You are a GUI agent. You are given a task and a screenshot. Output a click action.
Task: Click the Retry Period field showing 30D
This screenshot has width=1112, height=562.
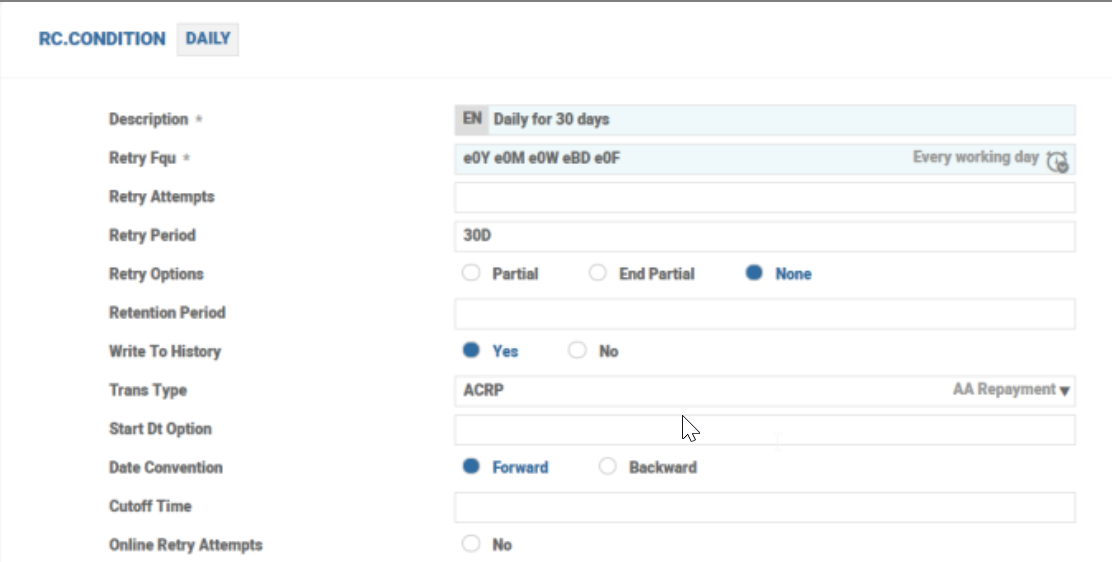765,237
